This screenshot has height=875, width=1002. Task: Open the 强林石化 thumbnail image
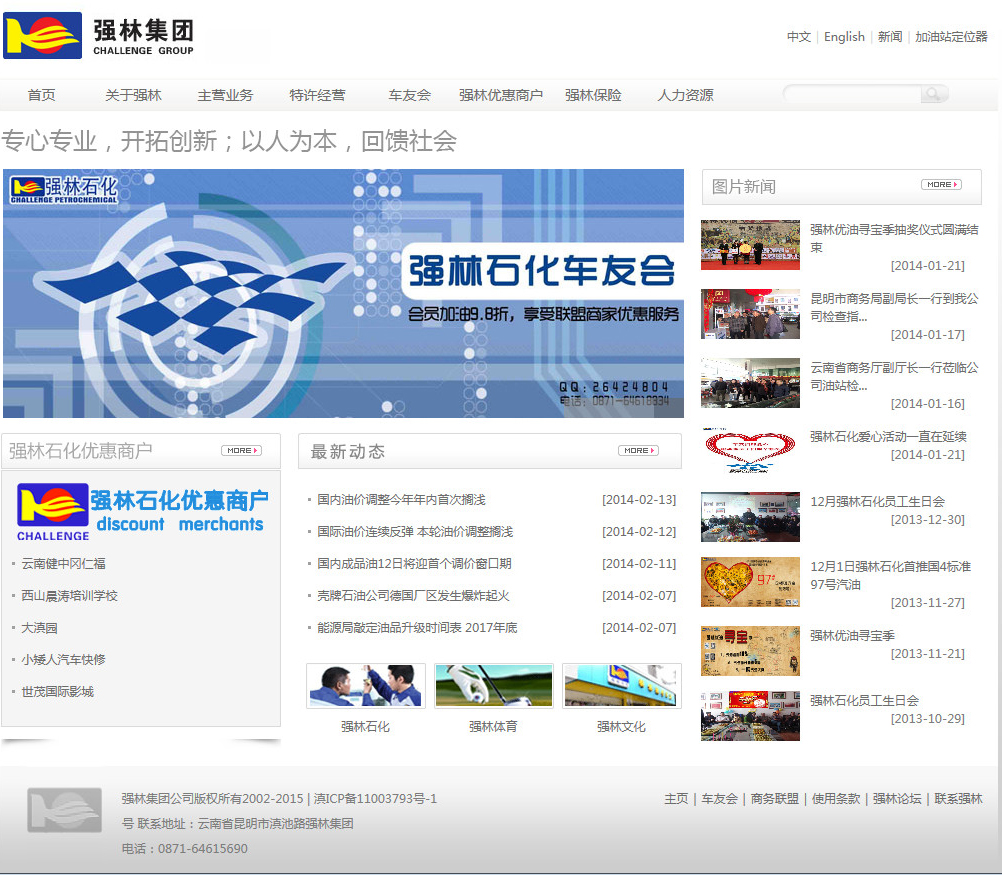coord(365,686)
